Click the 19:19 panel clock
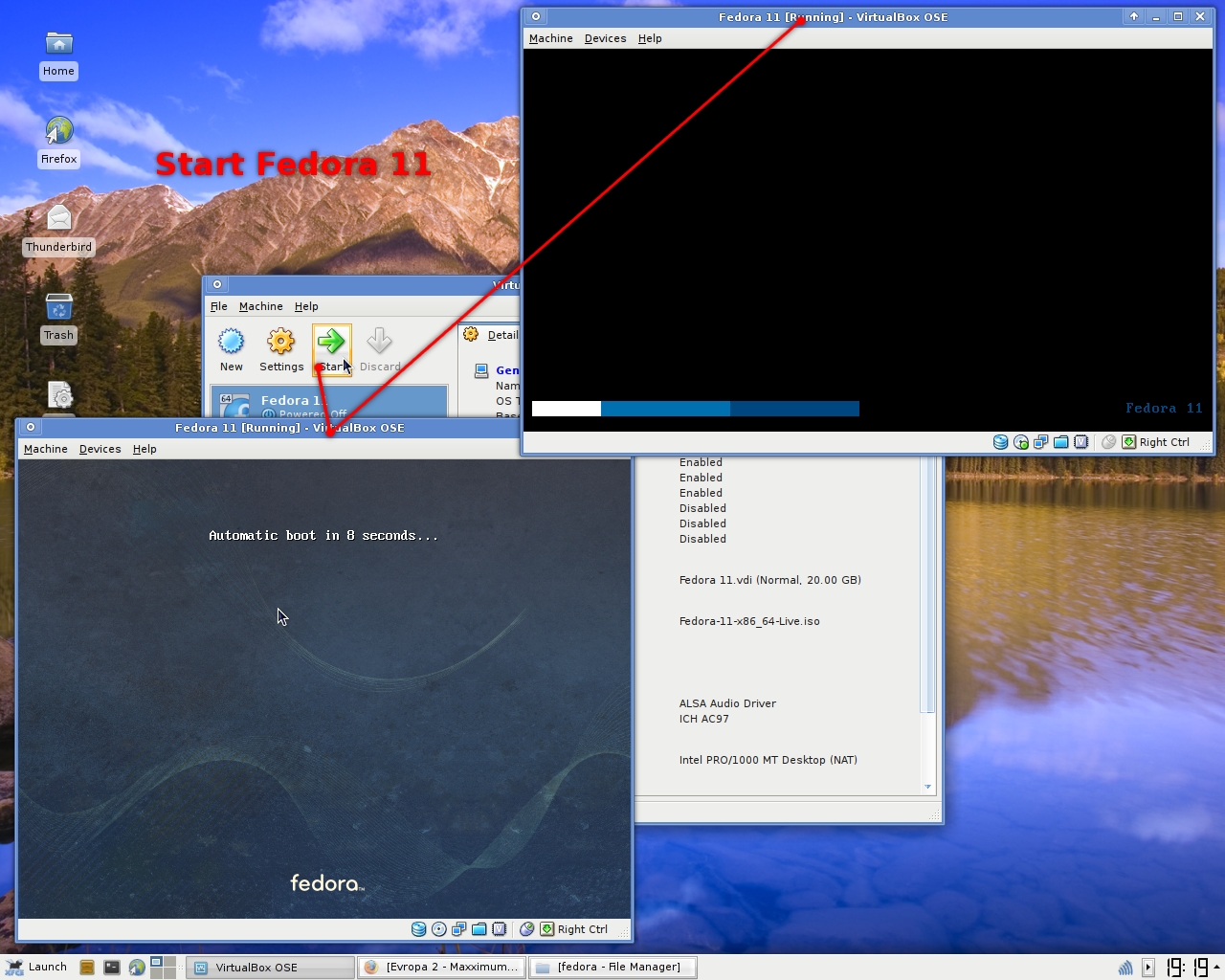Viewport: 1225px width, 980px height. click(x=1187, y=968)
